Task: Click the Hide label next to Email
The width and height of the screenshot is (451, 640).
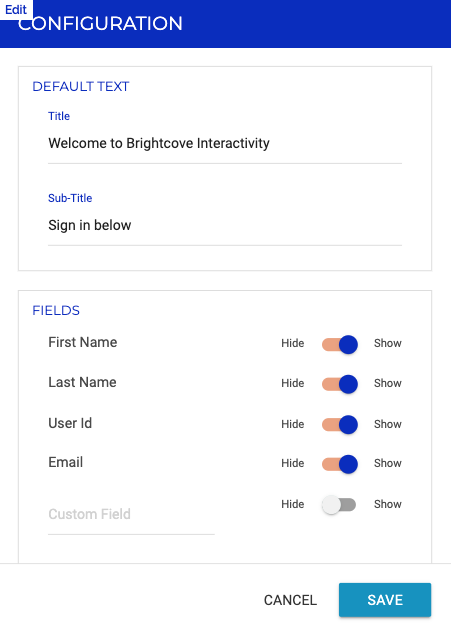Action: (293, 463)
